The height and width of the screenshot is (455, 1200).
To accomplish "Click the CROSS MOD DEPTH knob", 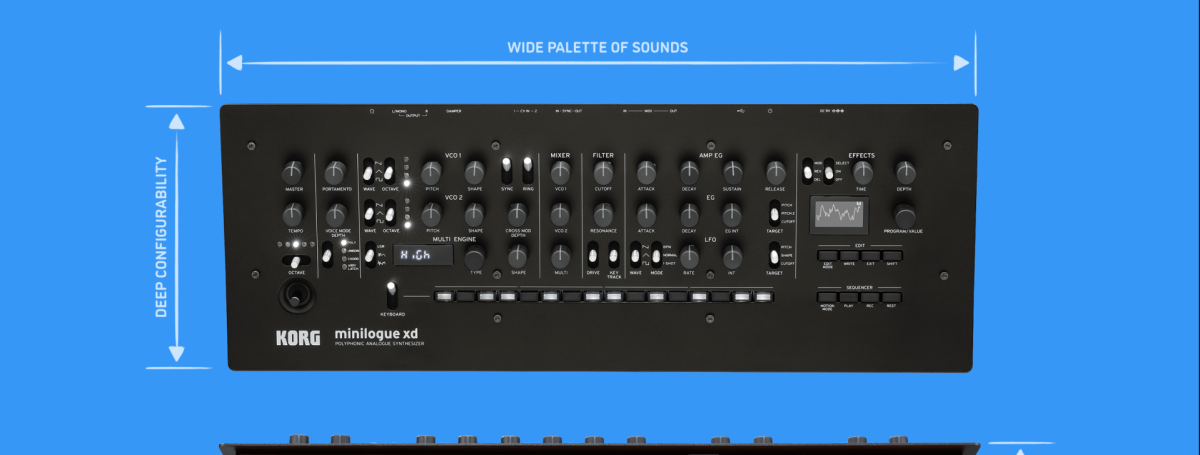I will tap(518, 214).
